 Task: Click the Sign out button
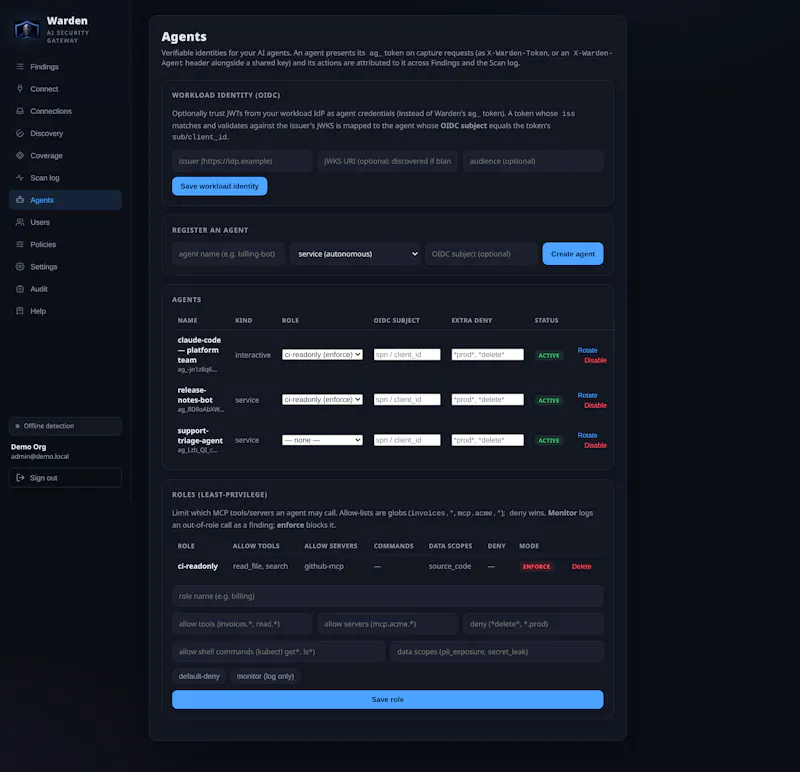click(65, 478)
